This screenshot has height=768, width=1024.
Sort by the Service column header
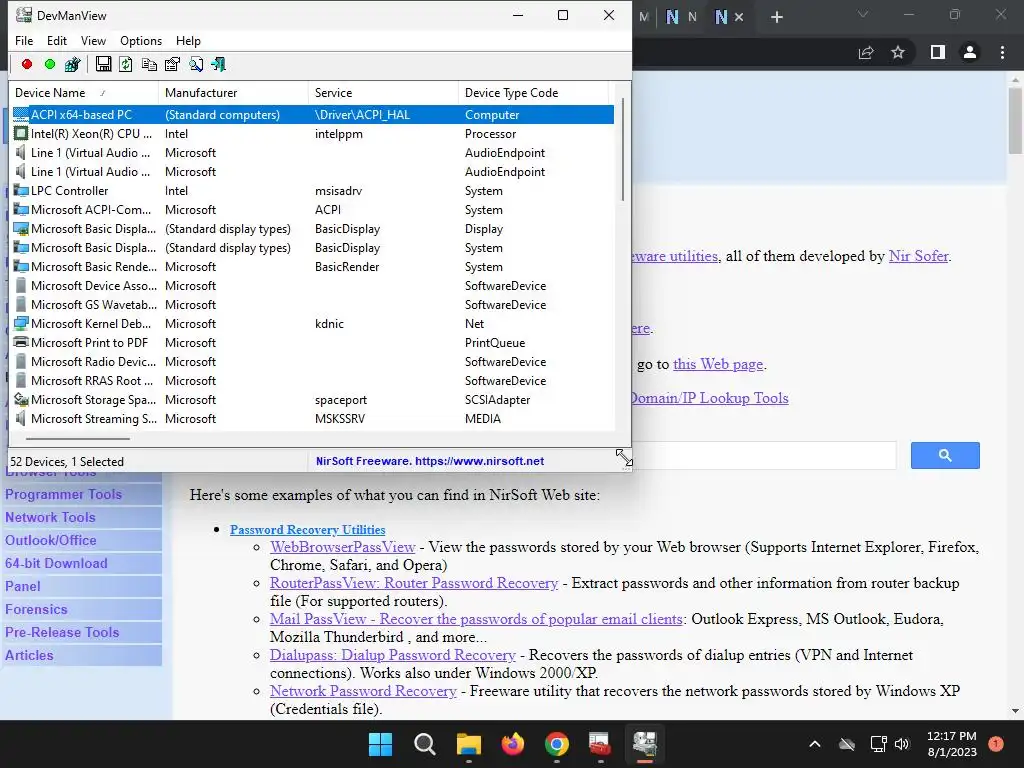[383, 93]
